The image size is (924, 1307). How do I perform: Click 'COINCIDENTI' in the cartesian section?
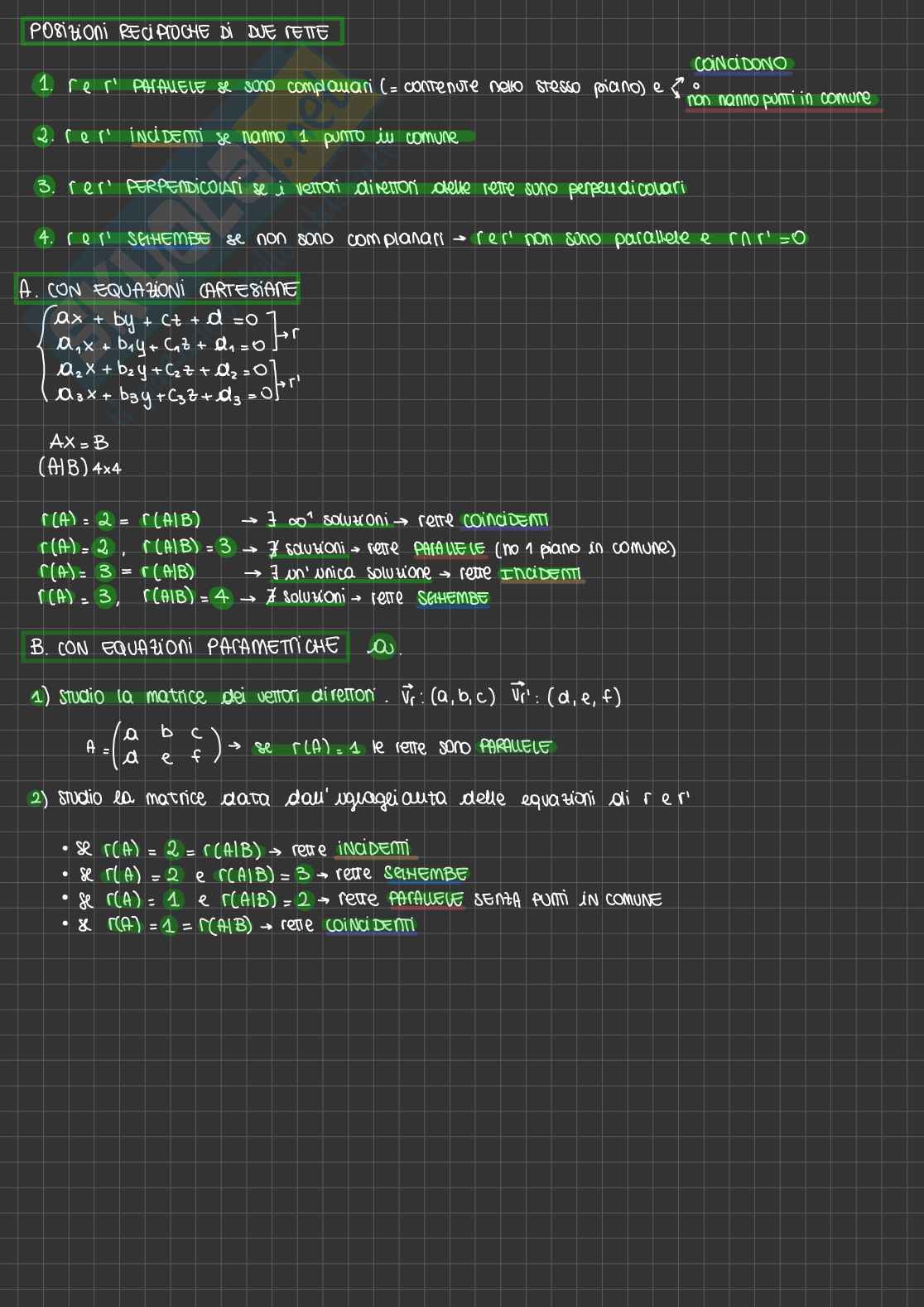505,521
